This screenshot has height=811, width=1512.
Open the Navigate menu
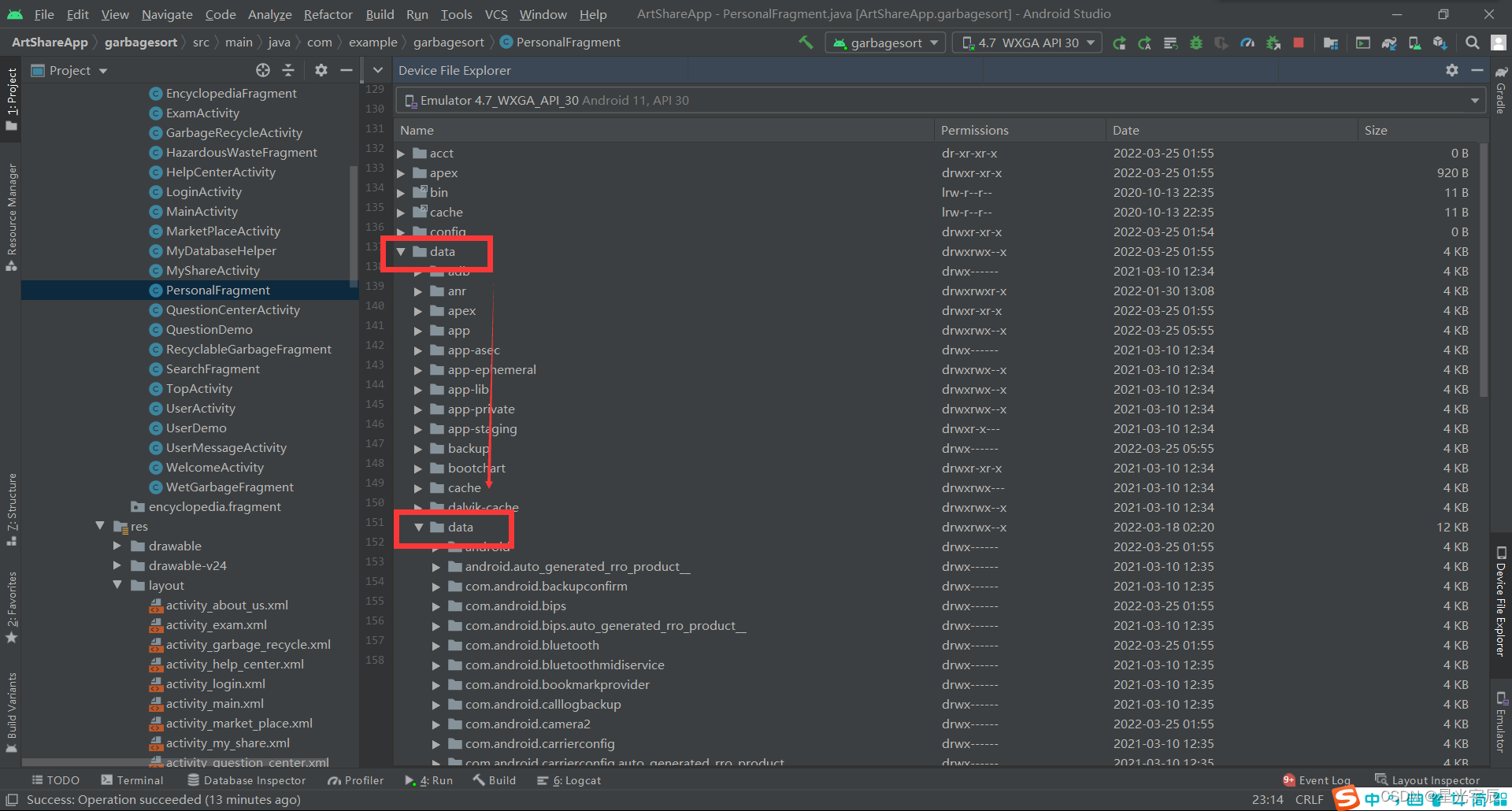click(167, 14)
